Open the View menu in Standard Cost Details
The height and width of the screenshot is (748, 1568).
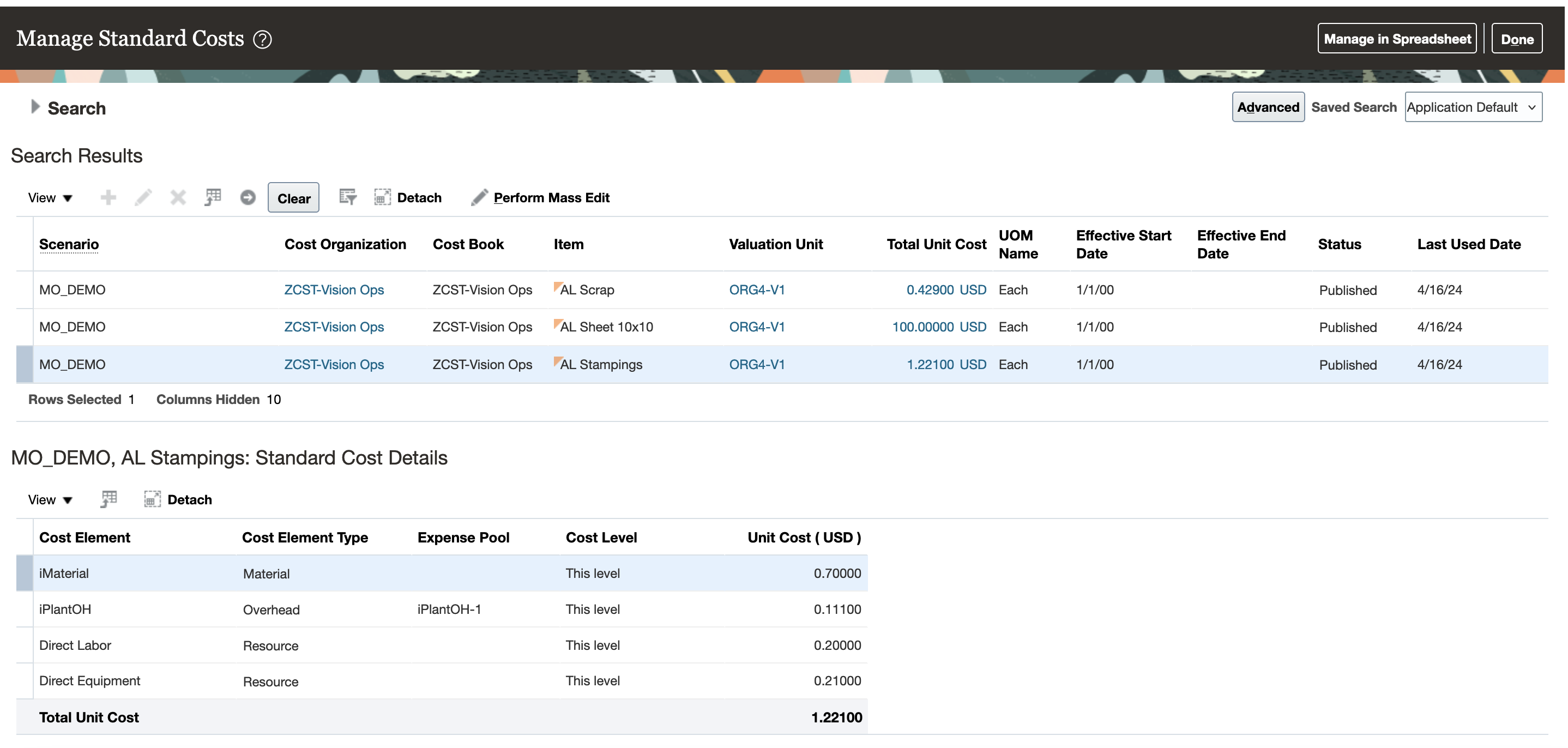pos(50,500)
